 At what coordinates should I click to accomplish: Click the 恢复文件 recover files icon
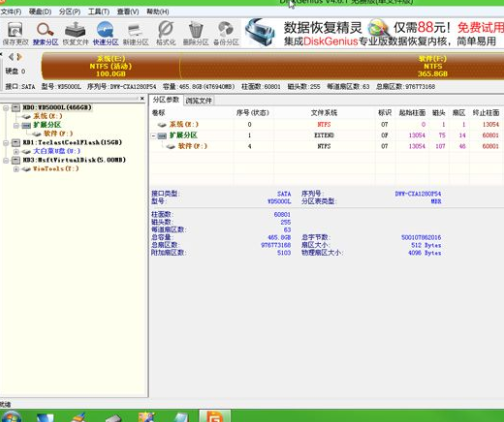pyautogui.click(x=75, y=33)
